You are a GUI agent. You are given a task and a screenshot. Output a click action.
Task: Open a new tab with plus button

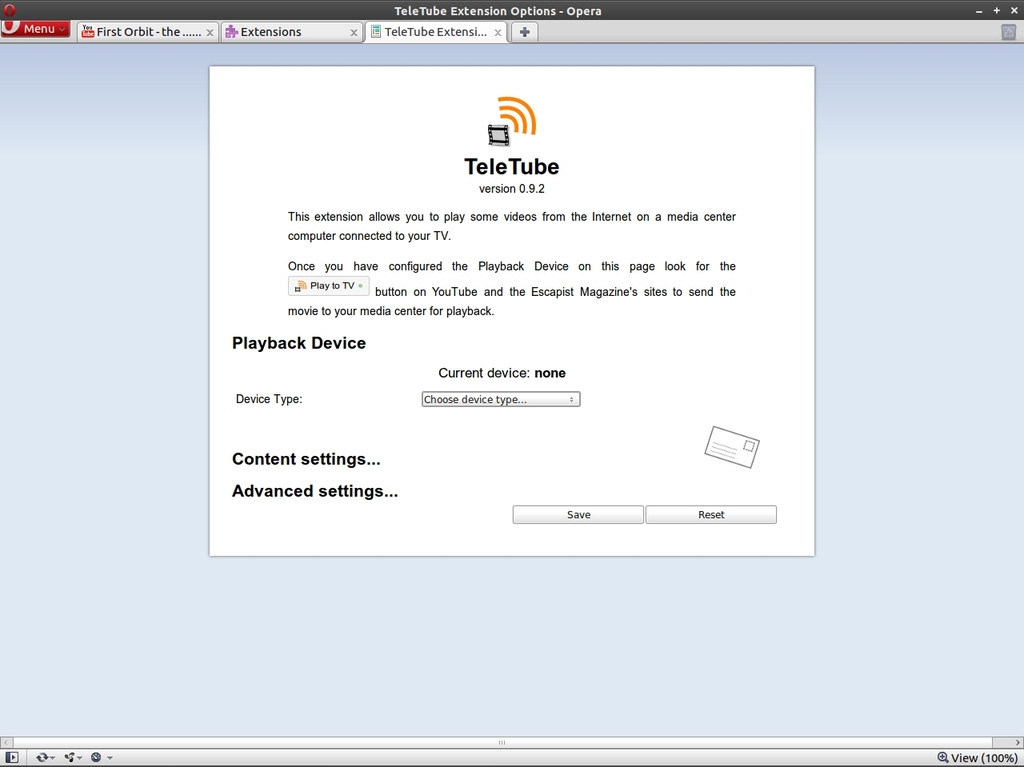pyautogui.click(x=524, y=32)
